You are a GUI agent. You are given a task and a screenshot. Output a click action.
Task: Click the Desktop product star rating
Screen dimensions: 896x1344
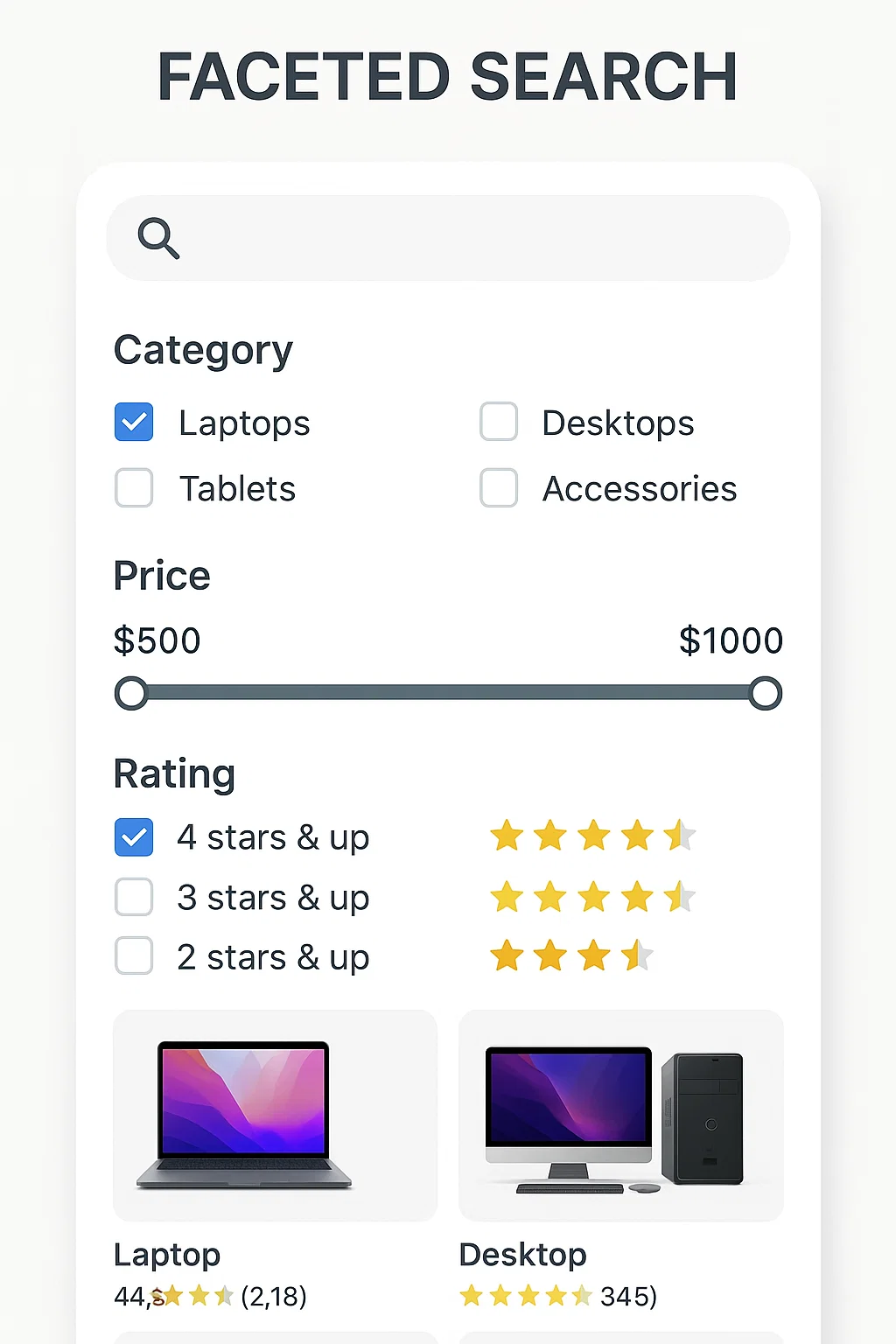click(x=526, y=1295)
